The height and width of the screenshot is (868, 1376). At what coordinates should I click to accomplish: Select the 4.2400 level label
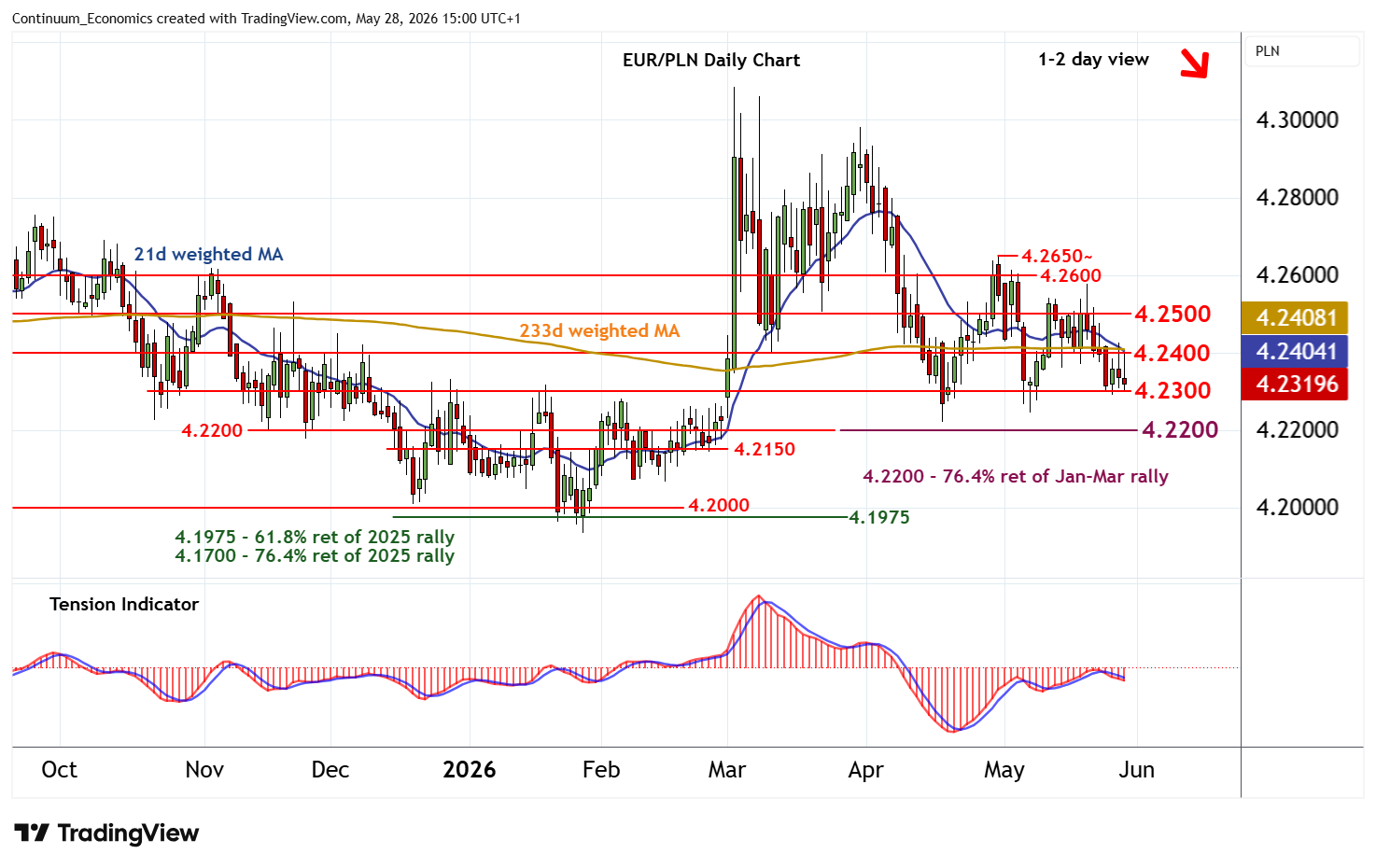(x=1172, y=353)
